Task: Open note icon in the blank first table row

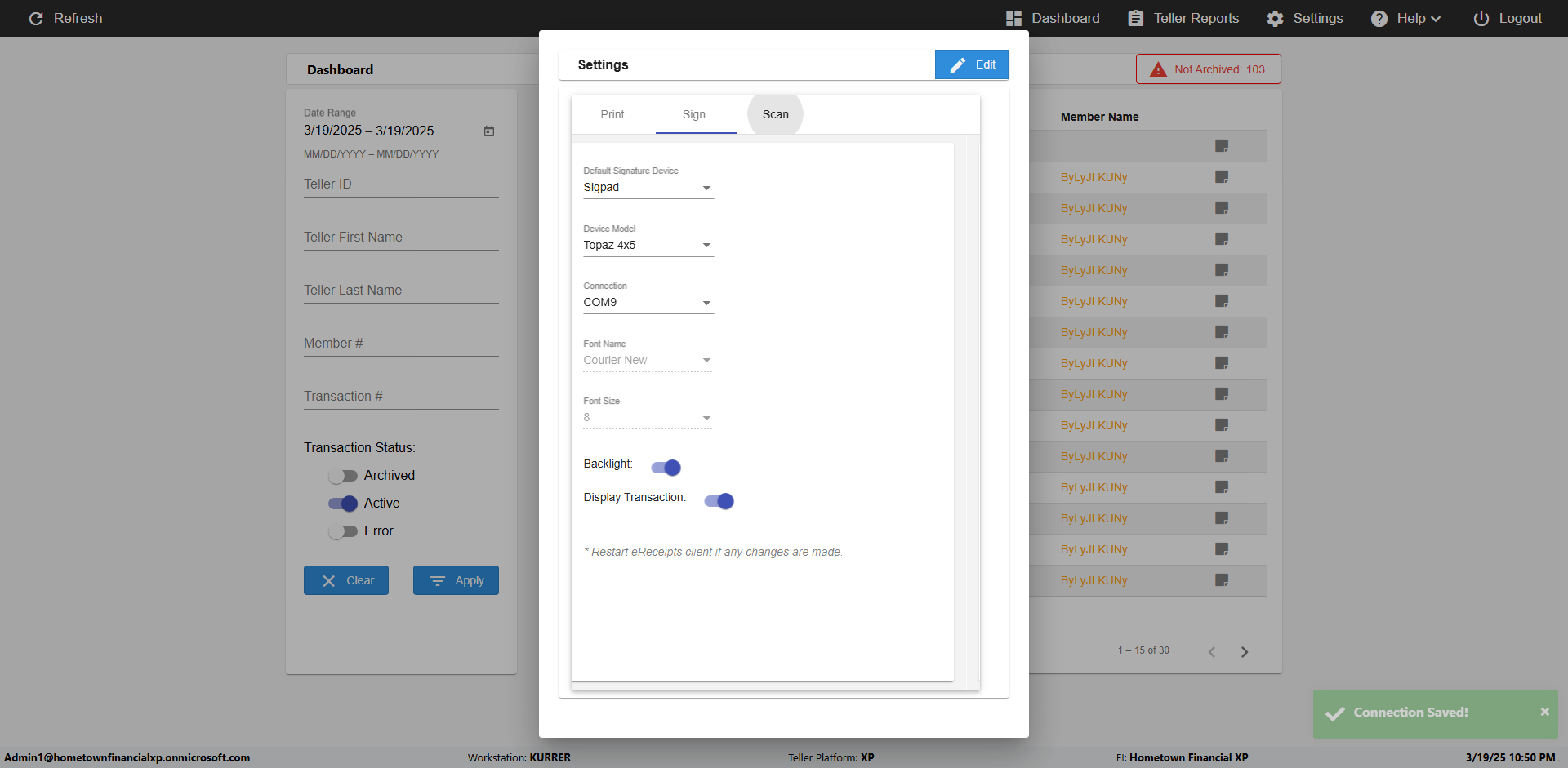Action: [1222, 146]
